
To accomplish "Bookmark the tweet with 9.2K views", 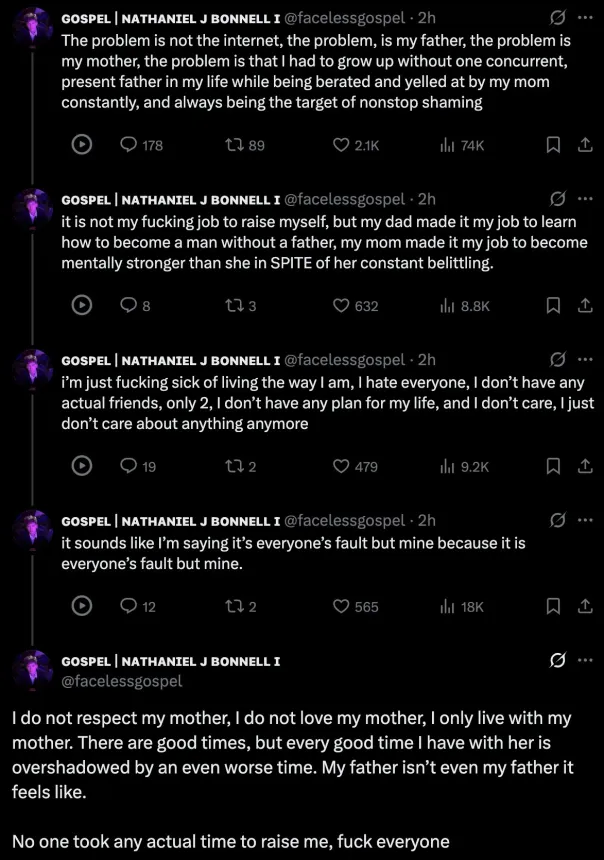I will click(552, 466).
